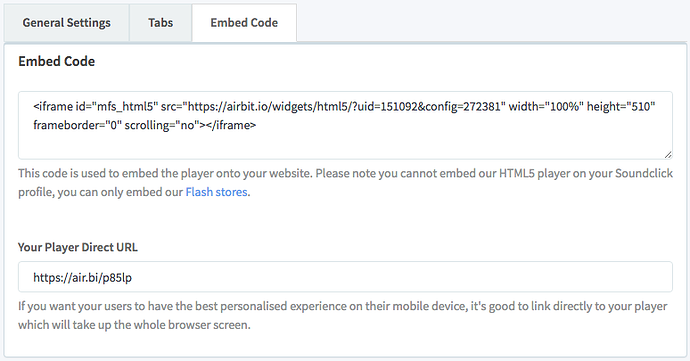Select the Embed Code tab
690x361 pixels.
[x=244, y=23]
